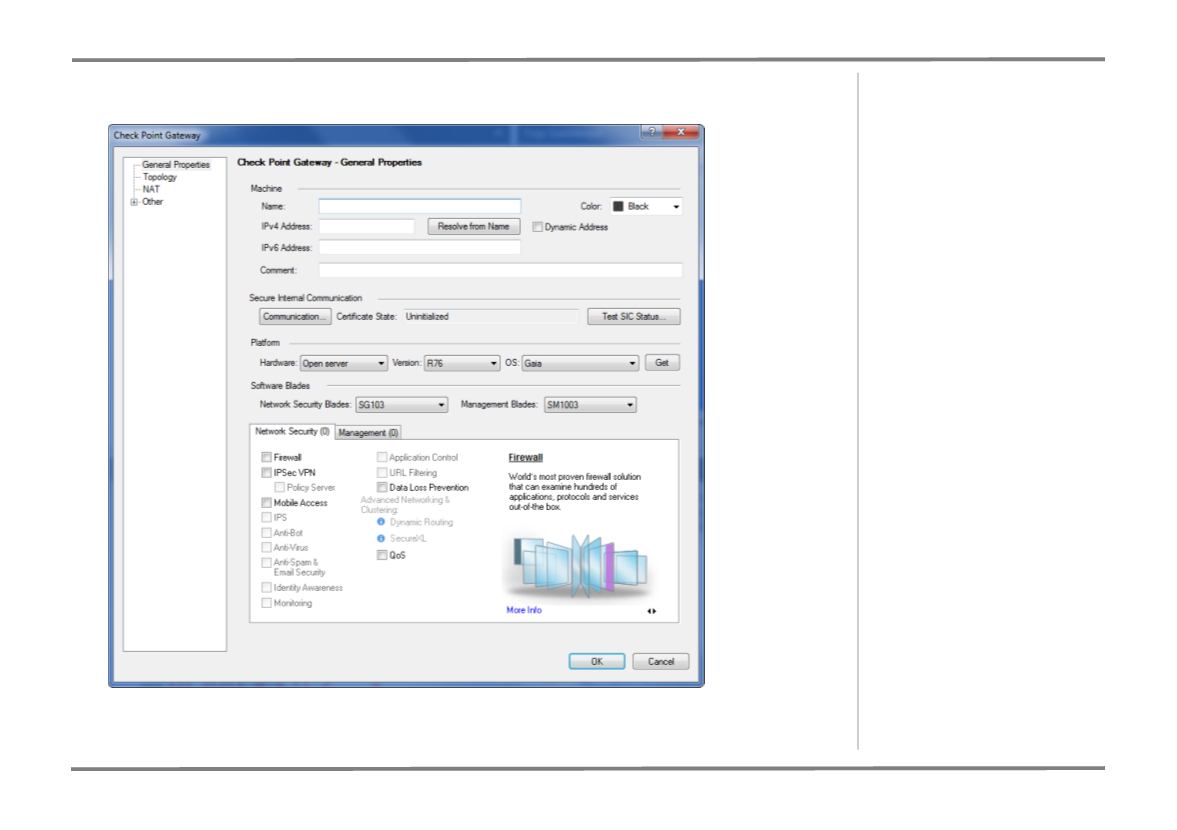Open the More Info link
This screenshot has width=1177, height=830.
[x=524, y=611]
